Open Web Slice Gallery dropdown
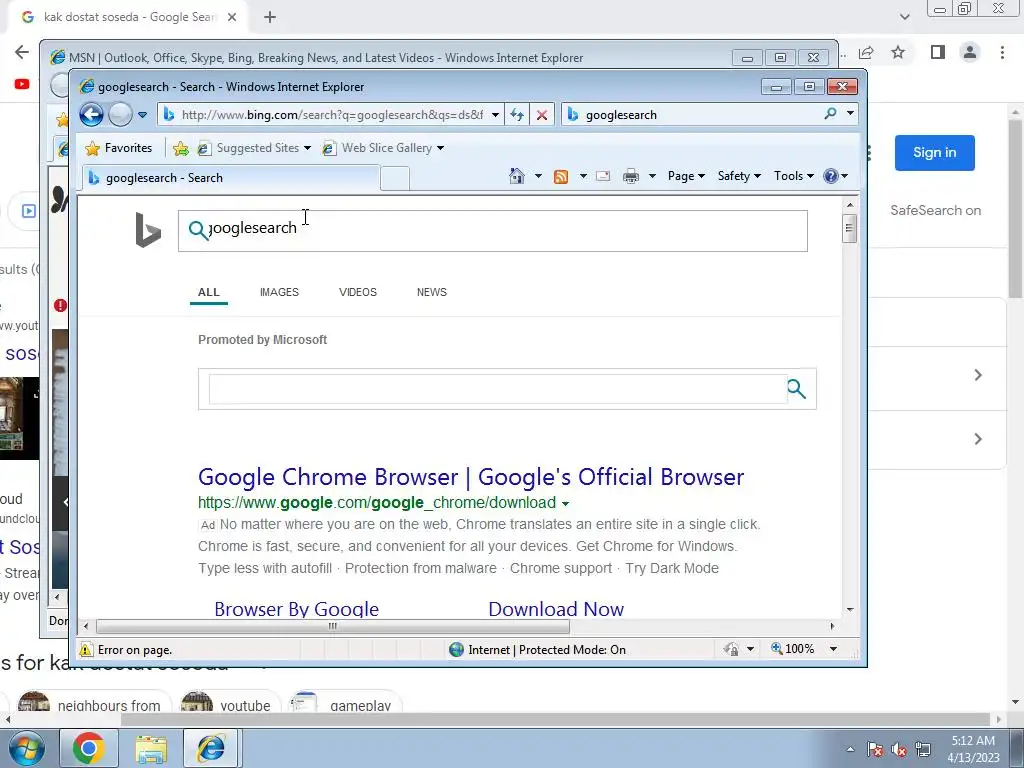Viewport: 1024px width, 768px height. 383,148
